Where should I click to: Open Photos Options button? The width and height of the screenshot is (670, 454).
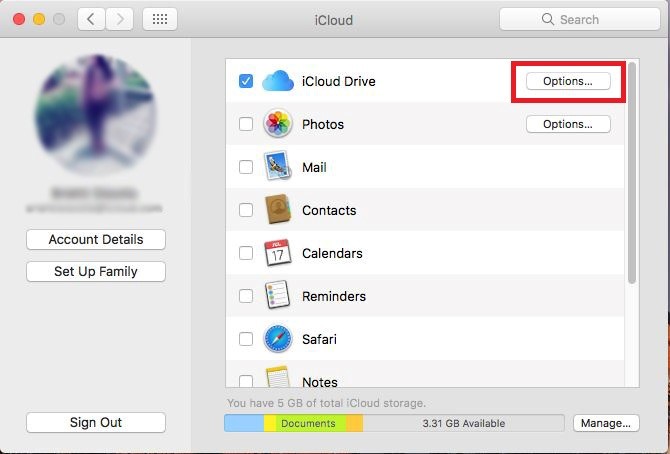coord(568,124)
